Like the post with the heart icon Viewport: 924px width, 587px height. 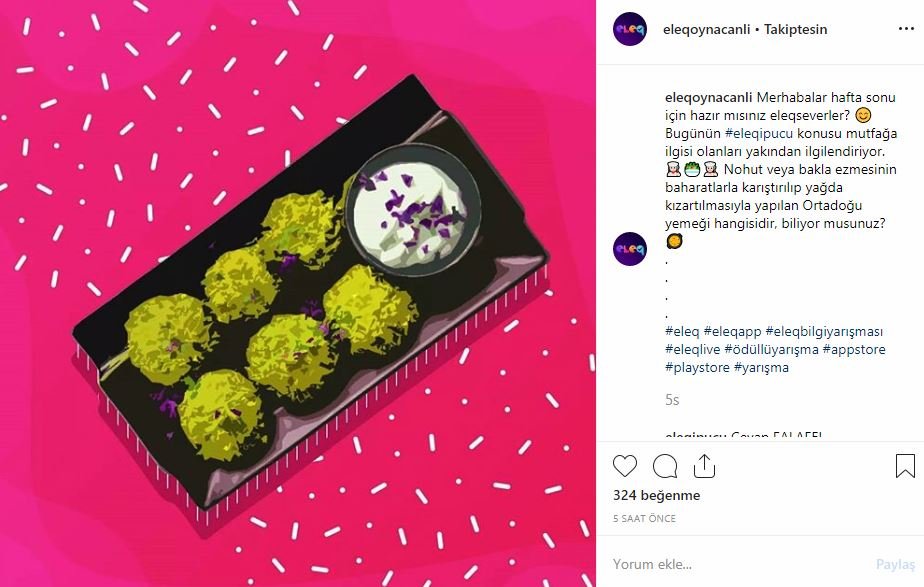[625, 466]
